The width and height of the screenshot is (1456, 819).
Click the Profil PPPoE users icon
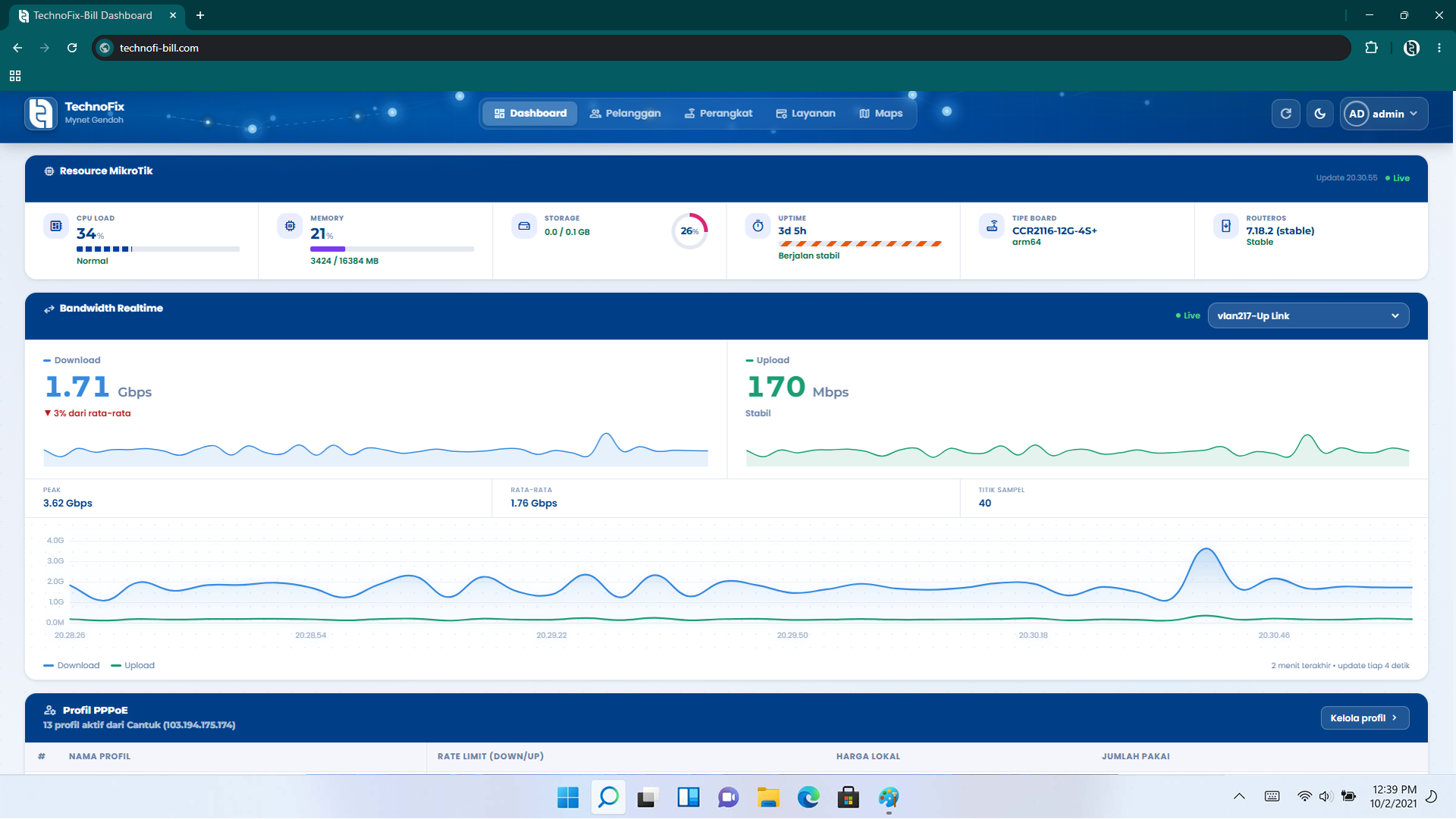click(x=50, y=711)
